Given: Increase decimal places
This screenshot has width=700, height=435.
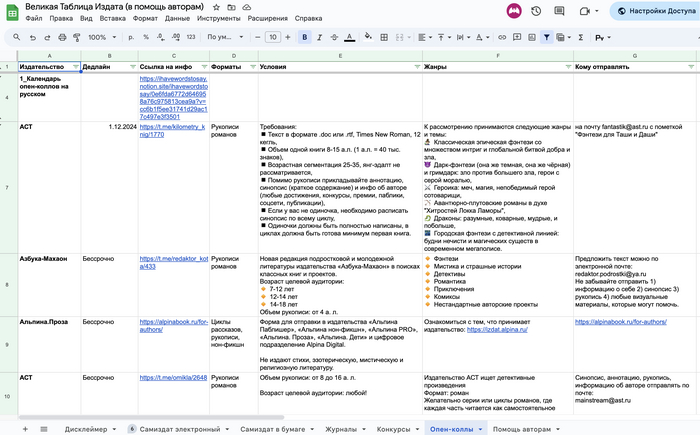Looking at the screenshot, I should pyautogui.click(x=176, y=38).
